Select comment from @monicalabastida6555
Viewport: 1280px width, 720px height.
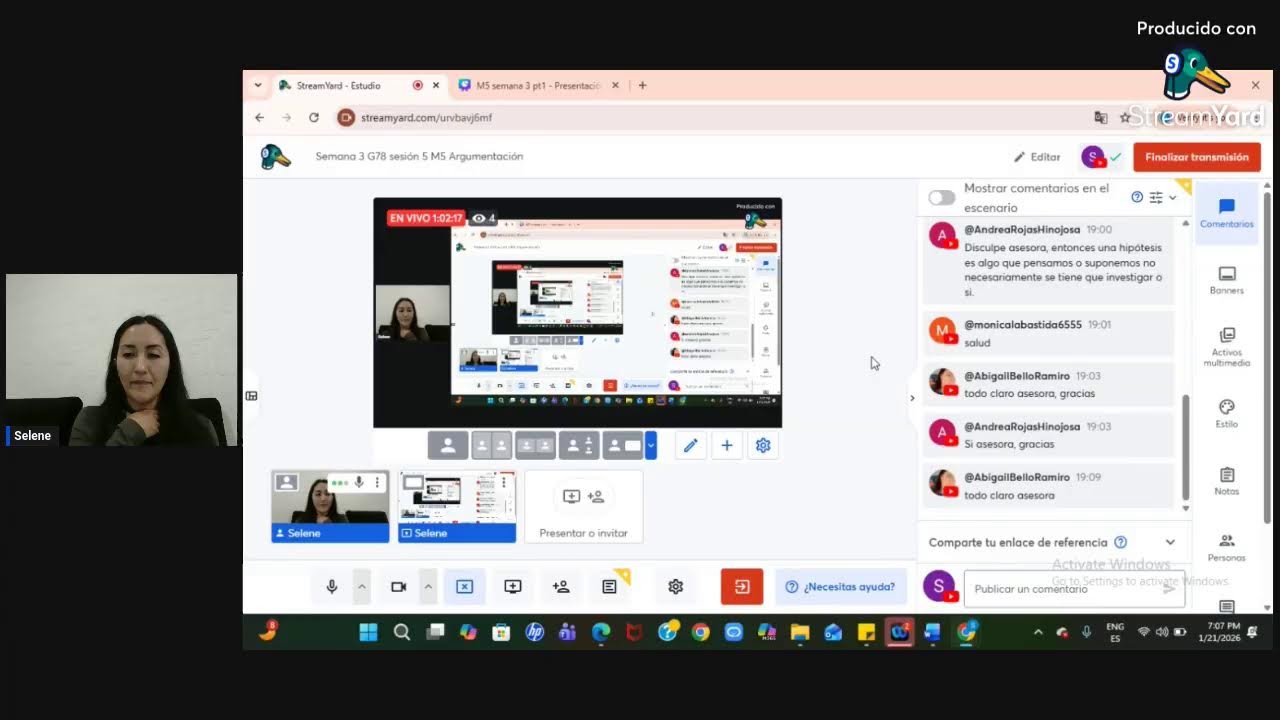point(1047,333)
